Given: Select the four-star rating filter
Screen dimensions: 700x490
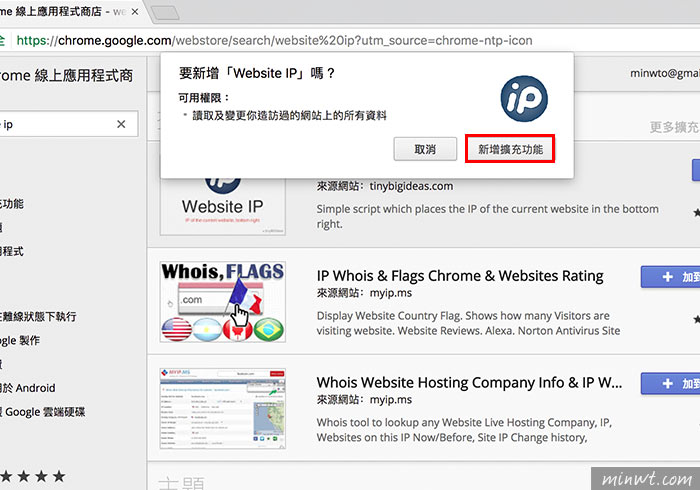Looking at the screenshot, I should [x=33, y=476].
